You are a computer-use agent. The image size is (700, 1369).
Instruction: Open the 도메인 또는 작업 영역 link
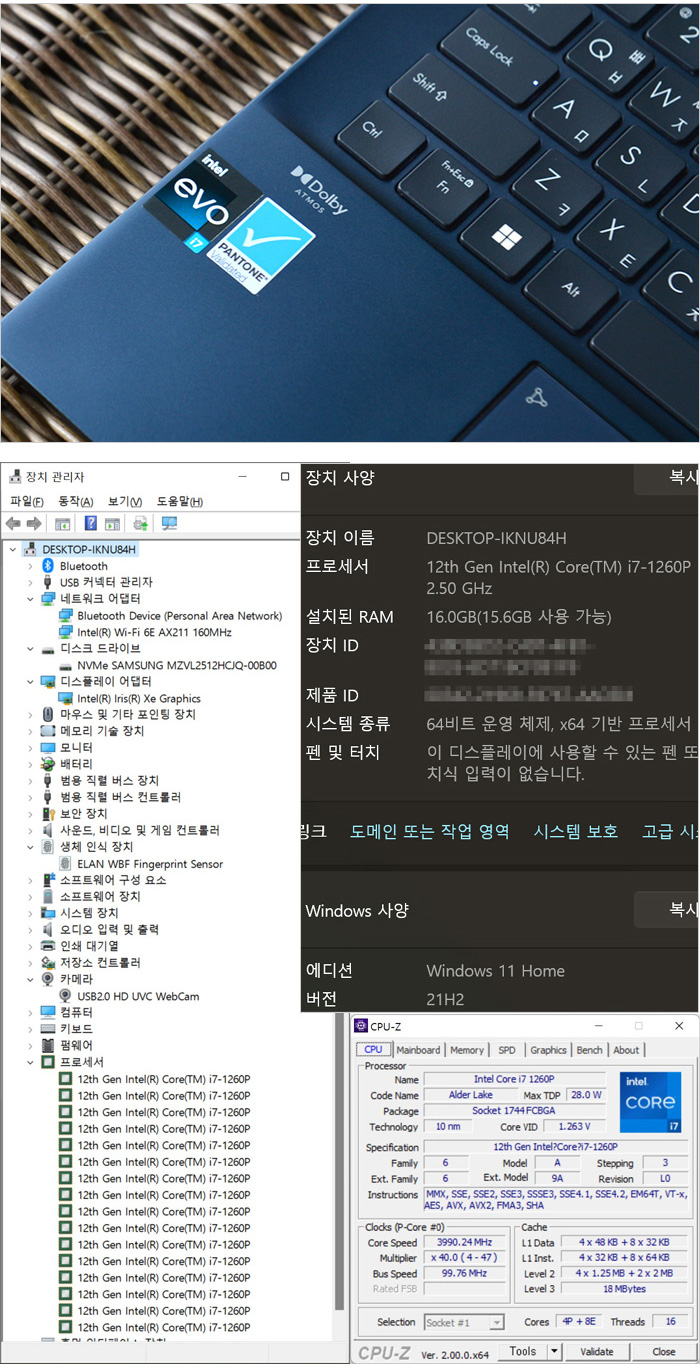click(x=430, y=831)
